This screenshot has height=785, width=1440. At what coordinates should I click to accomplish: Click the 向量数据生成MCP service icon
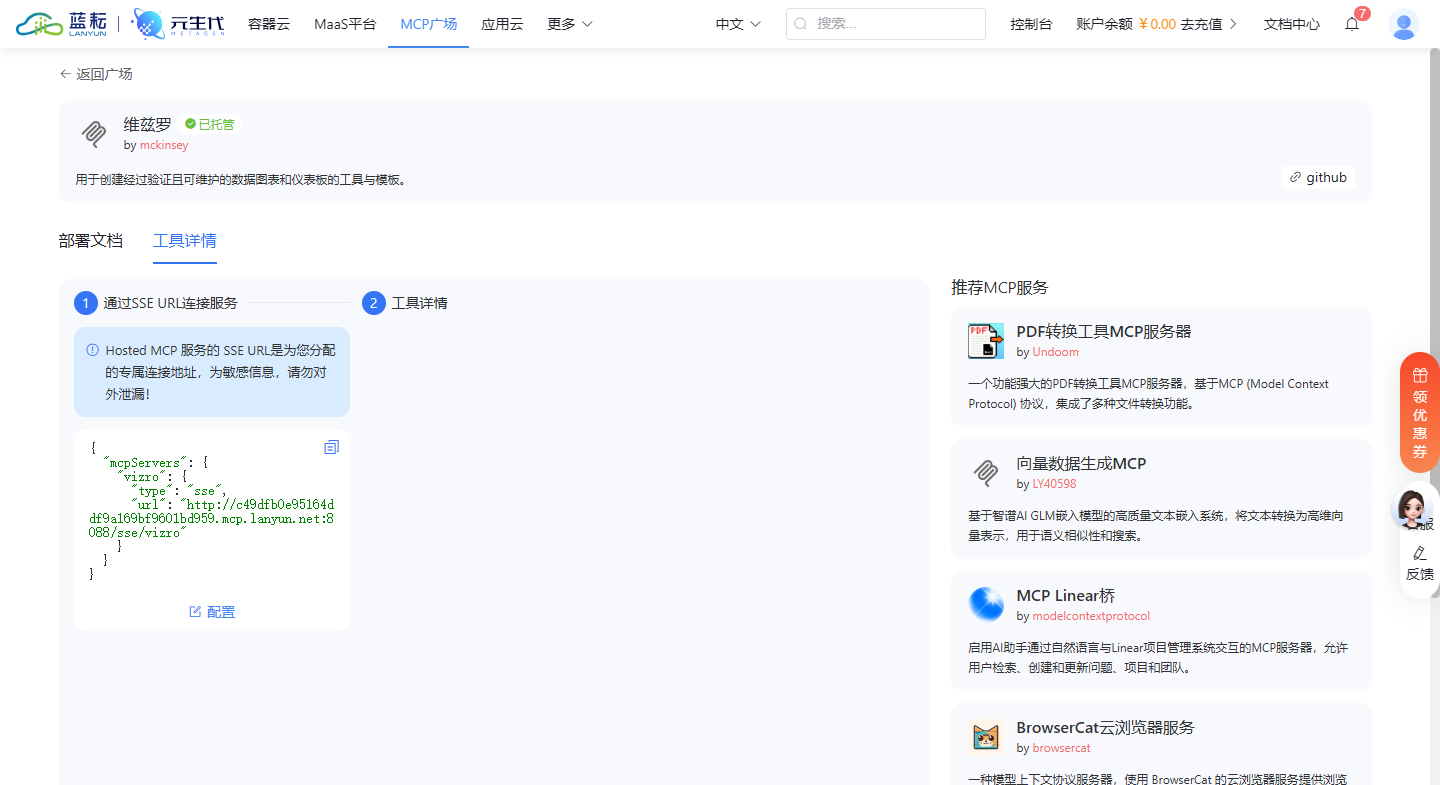pyautogui.click(x=985, y=473)
